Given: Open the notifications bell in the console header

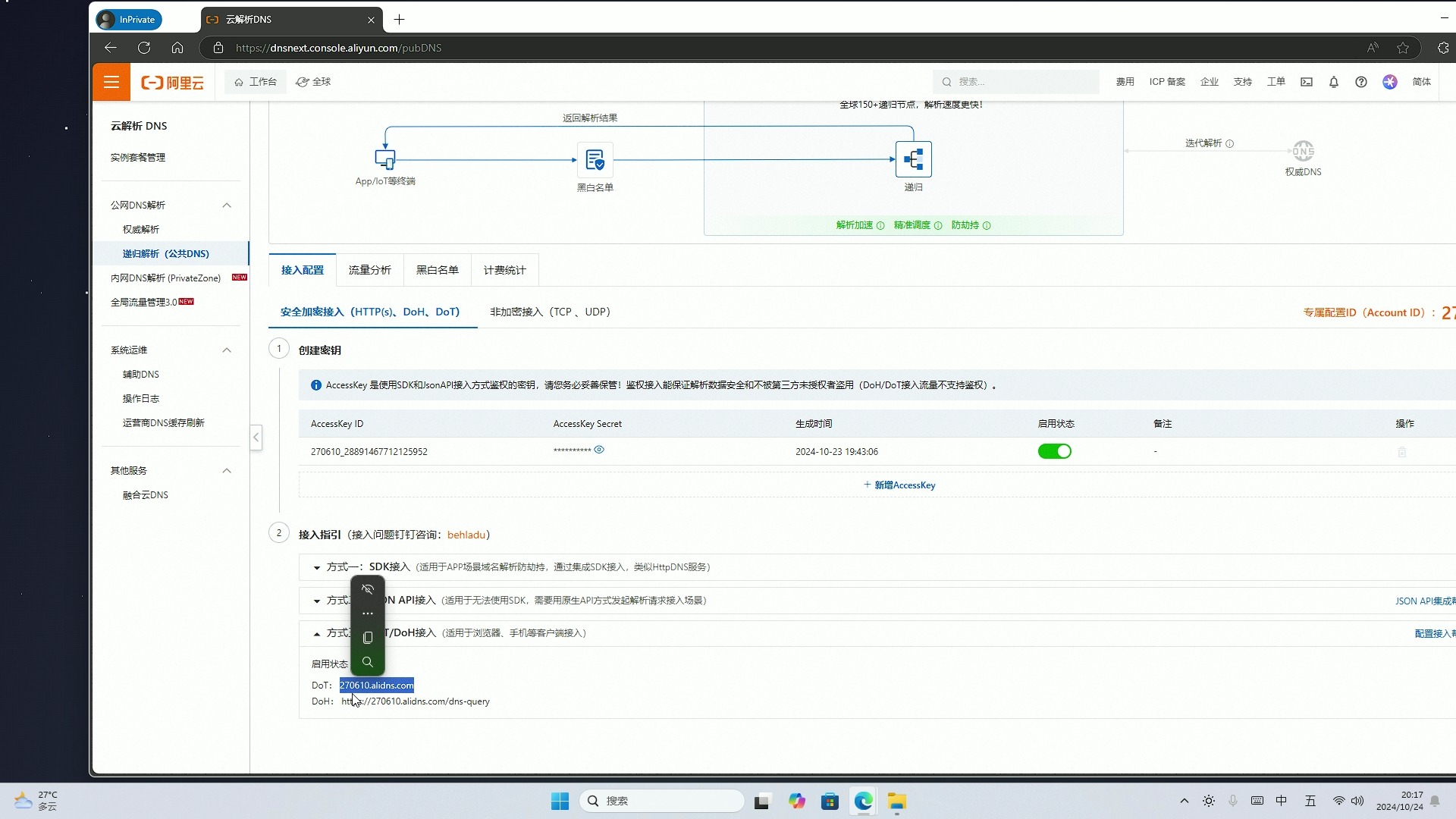Looking at the screenshot, I should pos(1333,82).
